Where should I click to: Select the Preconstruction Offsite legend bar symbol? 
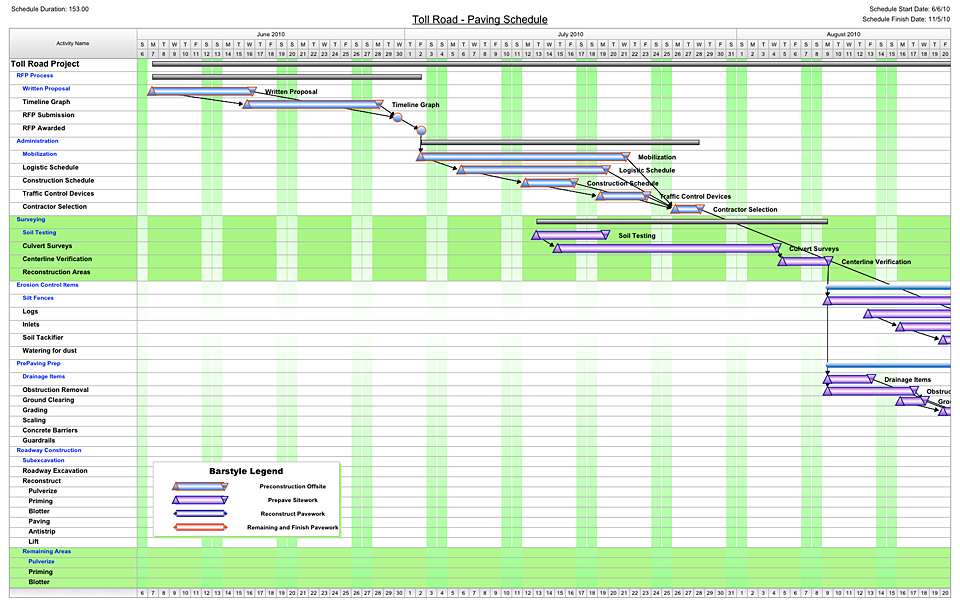tap(201, 486)
